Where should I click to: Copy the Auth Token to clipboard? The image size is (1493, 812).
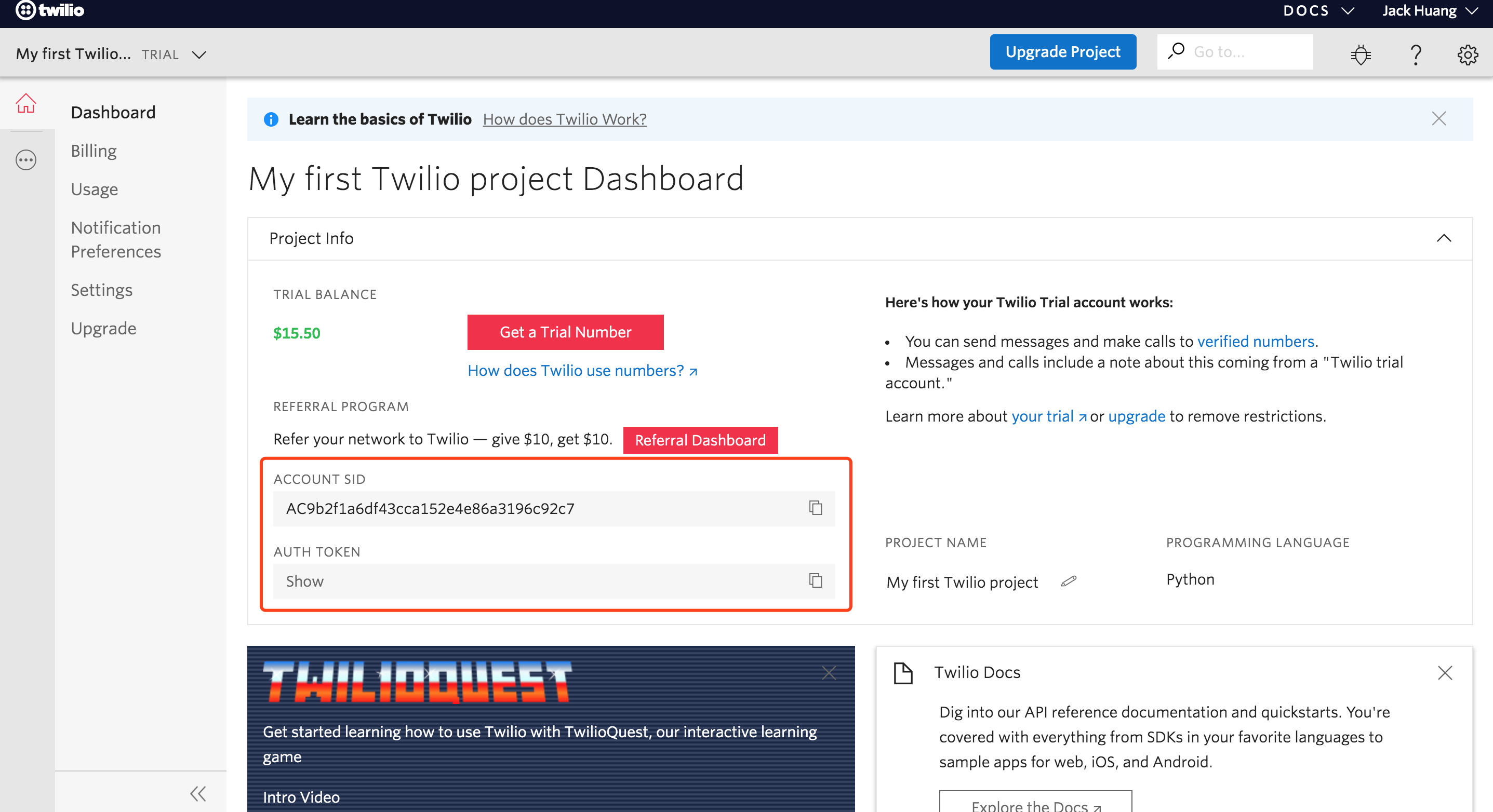[x=815, y=580]
